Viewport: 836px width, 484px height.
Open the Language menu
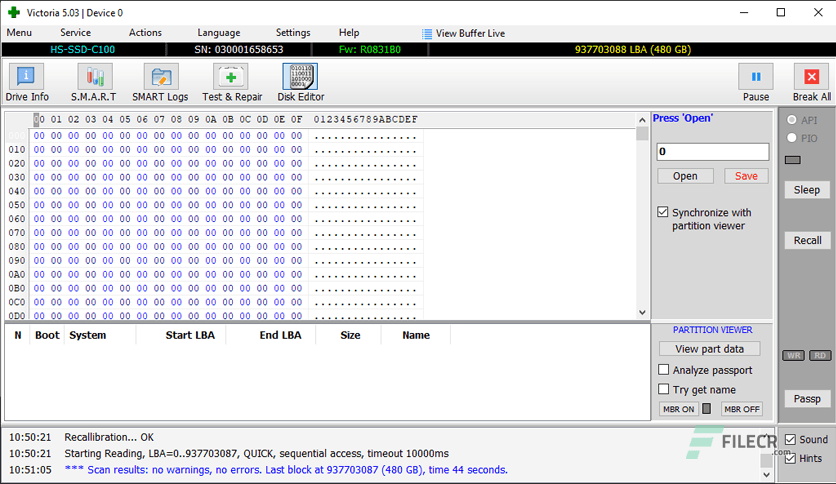point(219,33)
